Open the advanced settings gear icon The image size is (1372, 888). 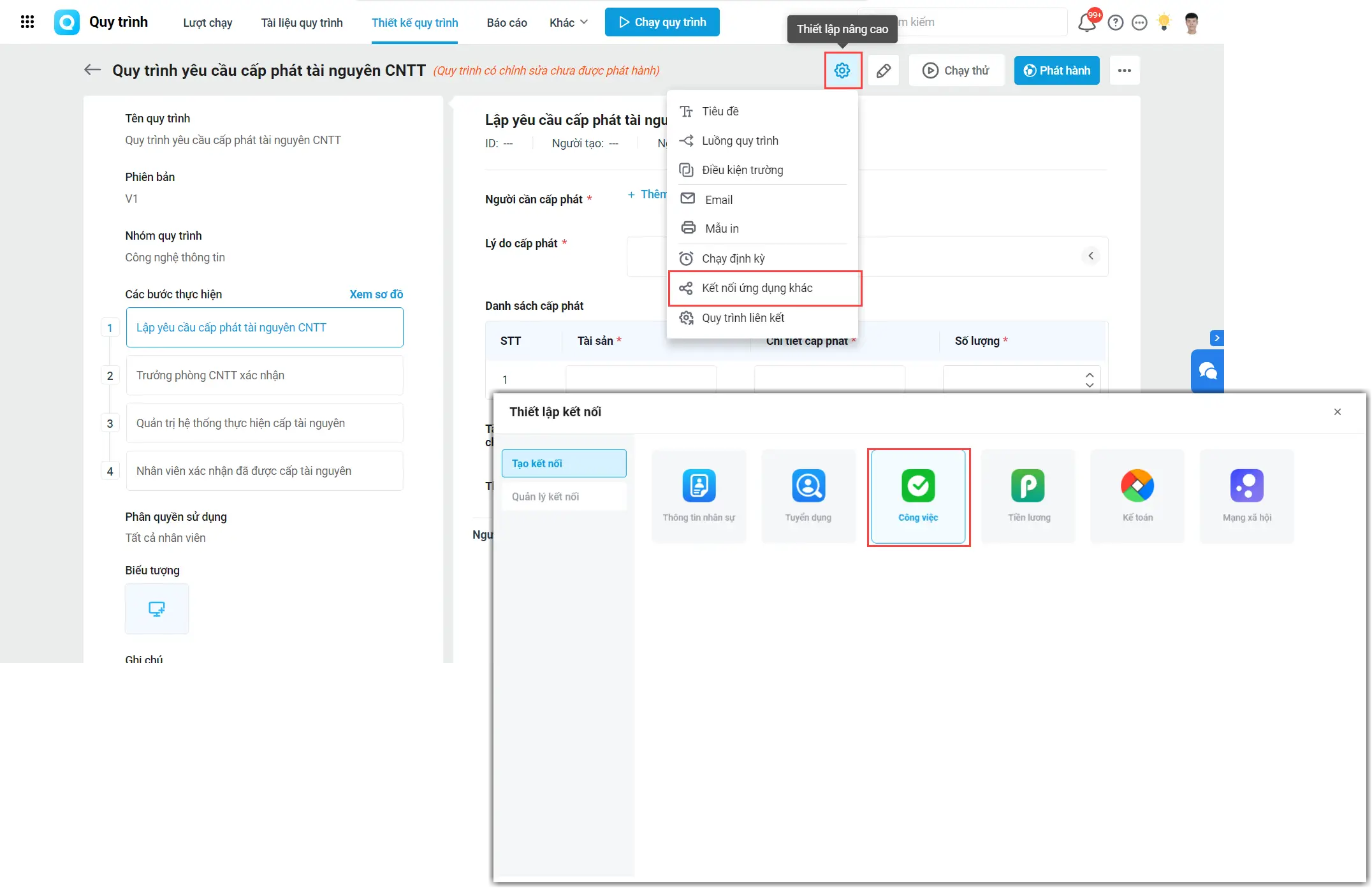click(x=842, y=71)
